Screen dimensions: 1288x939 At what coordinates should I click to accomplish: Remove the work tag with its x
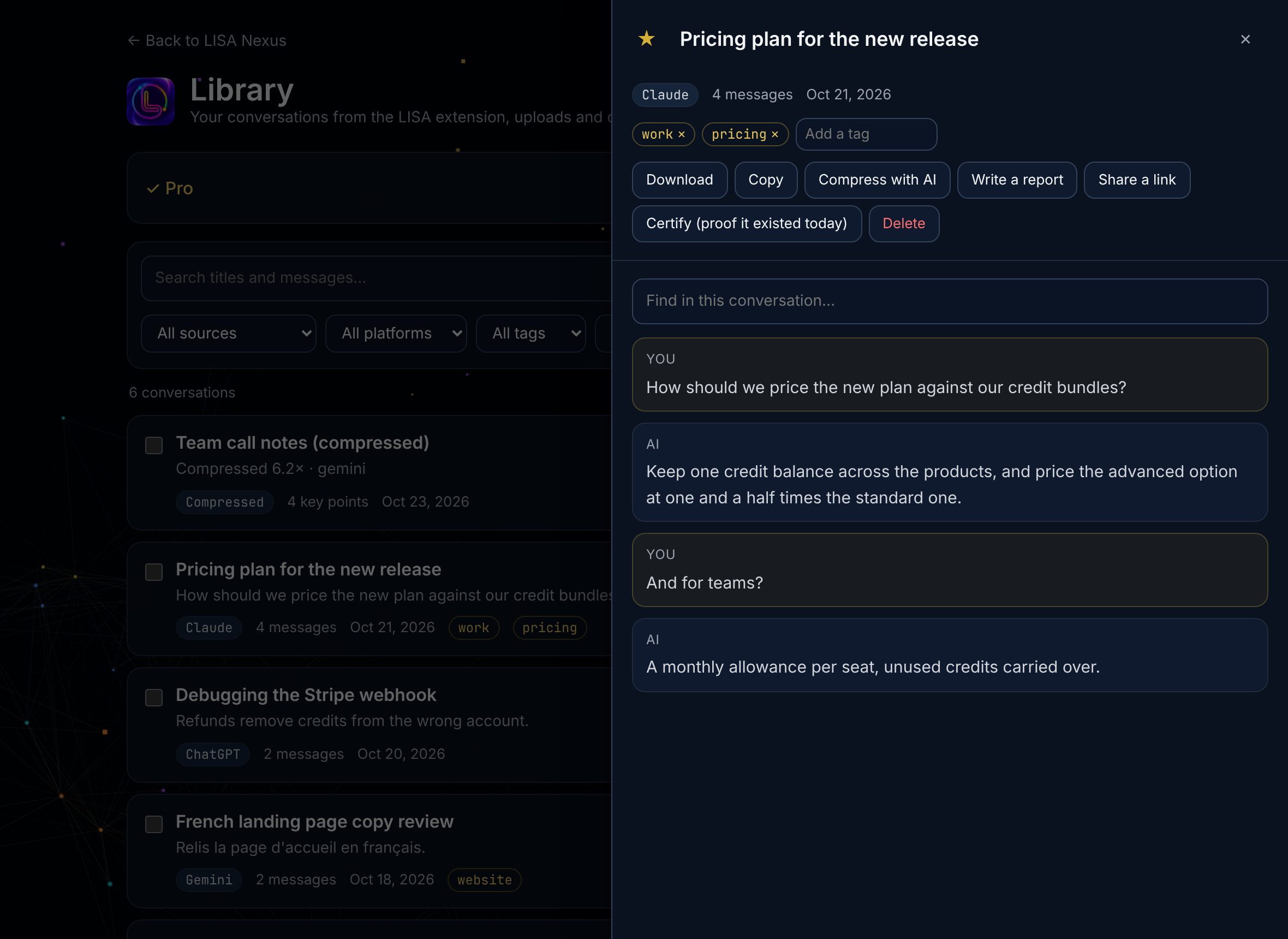coord(681,134)
